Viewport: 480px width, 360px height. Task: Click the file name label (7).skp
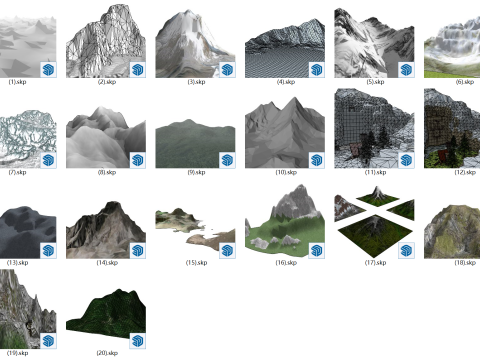tap(17, 172)
